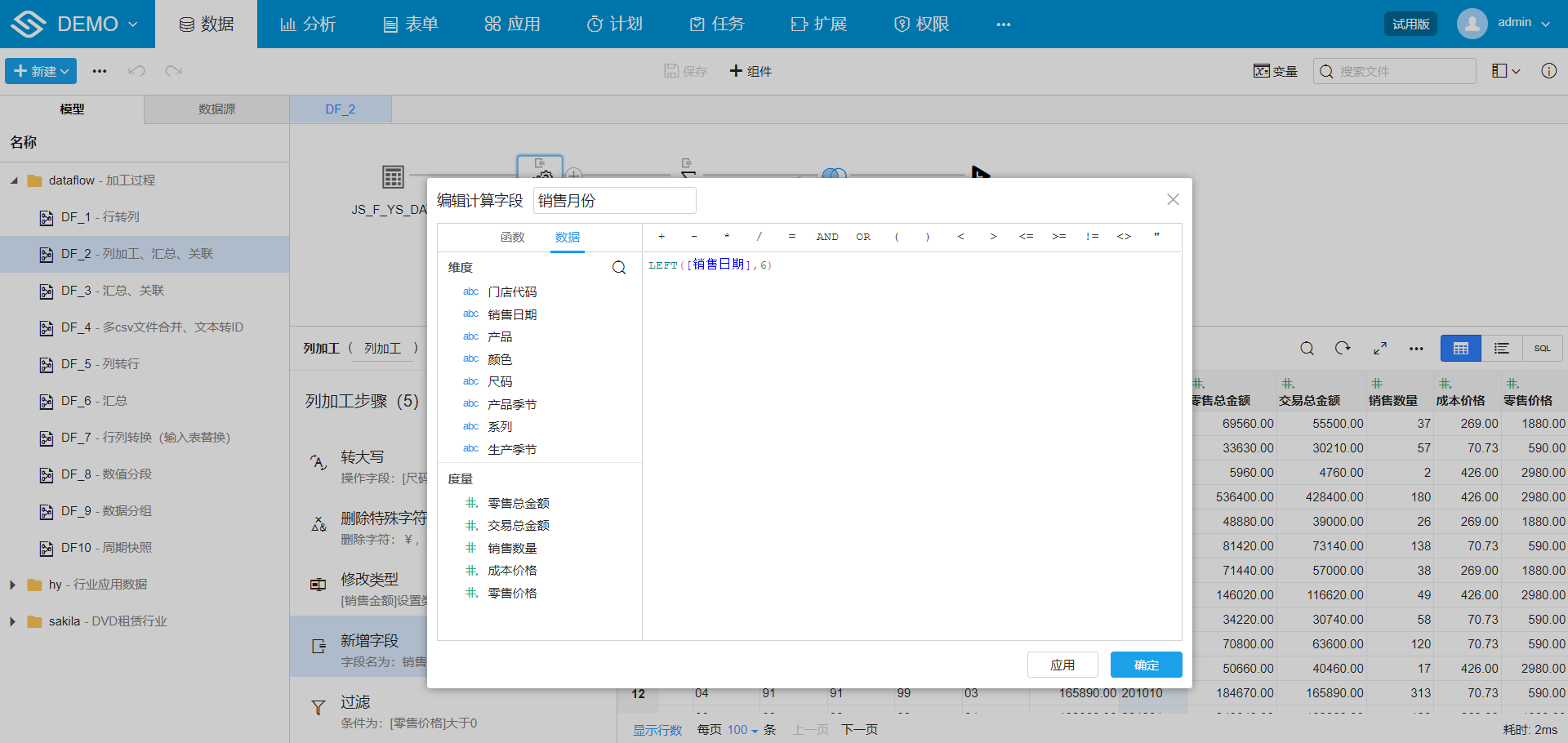1568x743 pixels.
Task: Switch to the 数据 tab in dialog
Action: (x=568, y=238)
